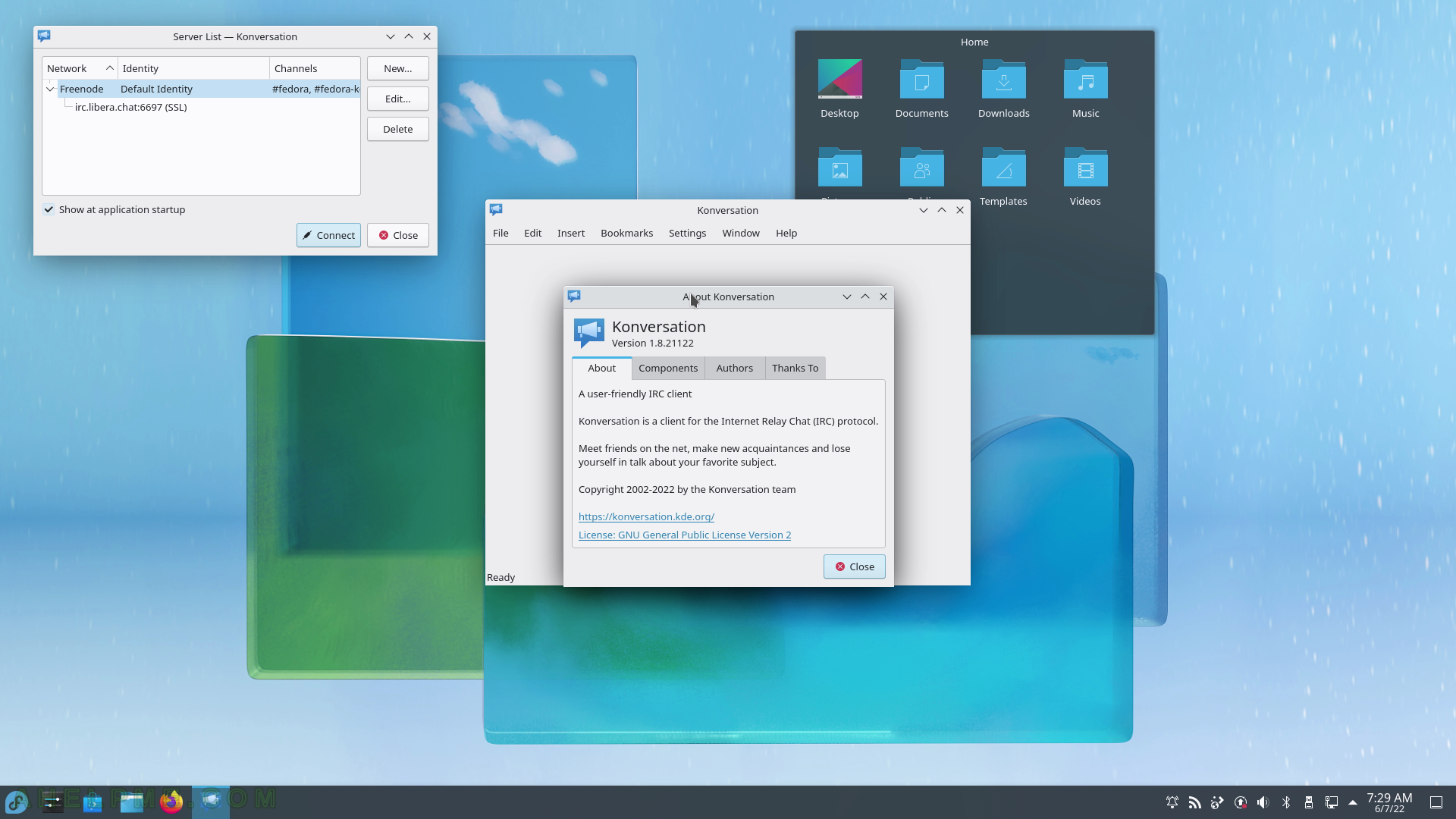Click the Show Desktop button in the panel
The image size is (1456, 819).
(x=1436, y=802)
